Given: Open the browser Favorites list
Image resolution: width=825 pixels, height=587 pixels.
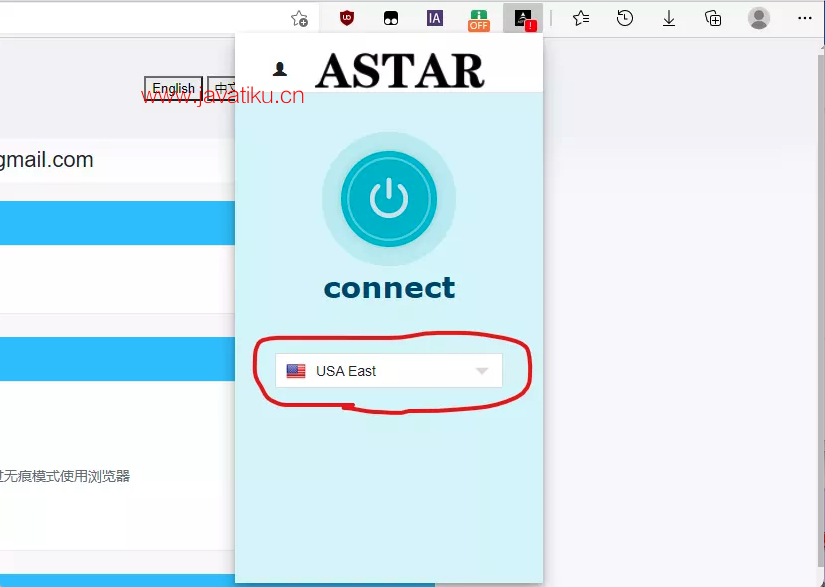Looking at the screenshot, I should tap(581, 18).
